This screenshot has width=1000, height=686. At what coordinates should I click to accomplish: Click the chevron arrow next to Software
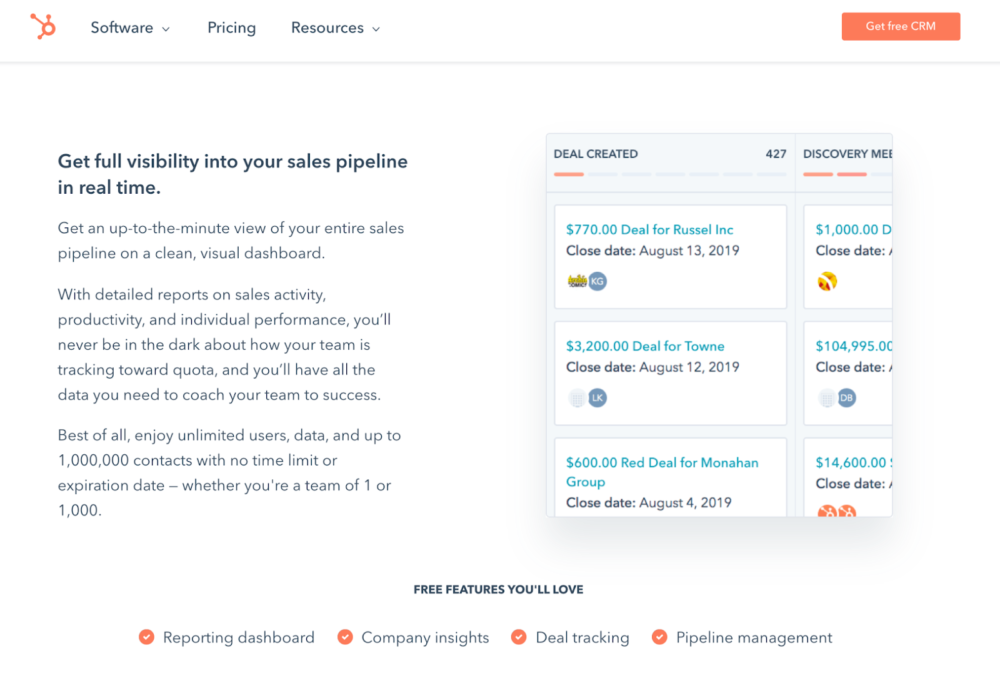166,29
